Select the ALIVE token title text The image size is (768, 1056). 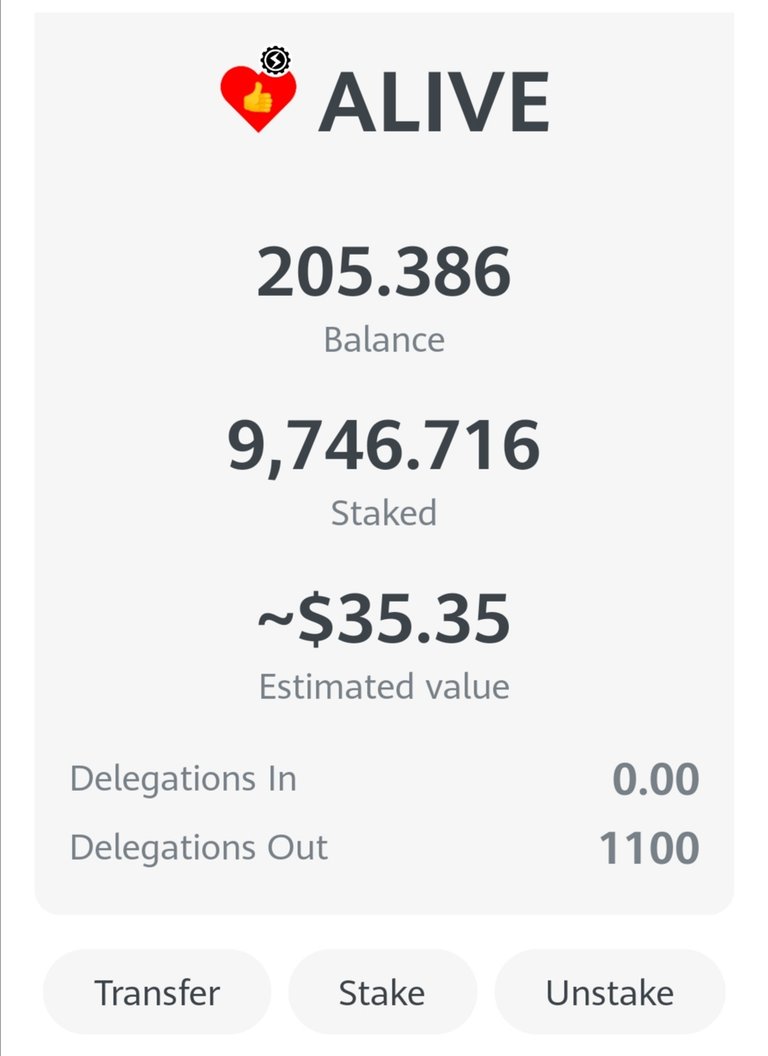(x=434, y=101)
